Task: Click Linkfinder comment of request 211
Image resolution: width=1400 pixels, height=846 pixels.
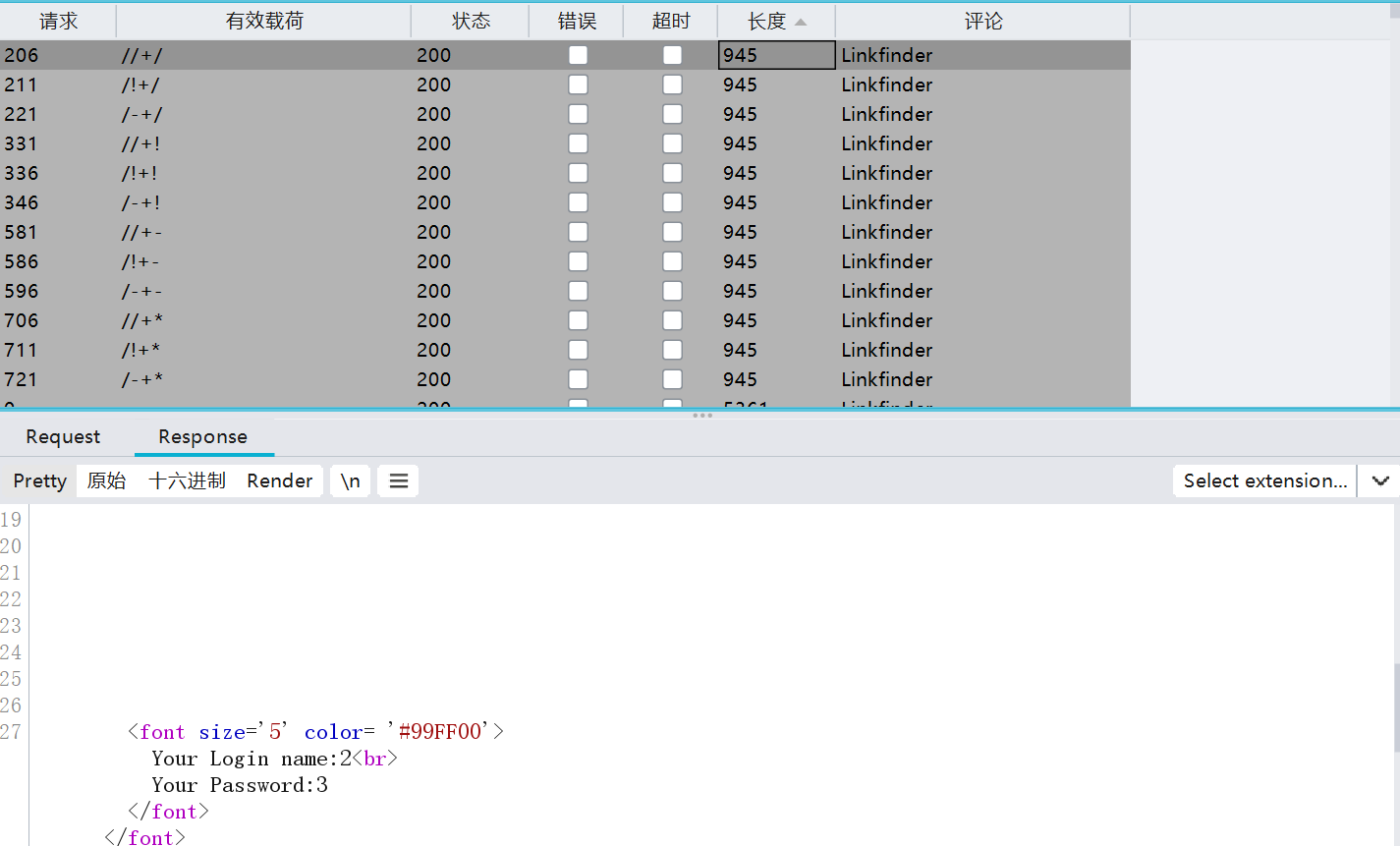Action: coord(886,85)
